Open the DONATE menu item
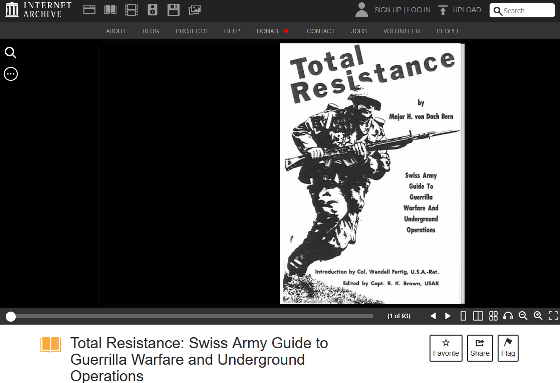560x383 pixels. click(x=272, y=31)
